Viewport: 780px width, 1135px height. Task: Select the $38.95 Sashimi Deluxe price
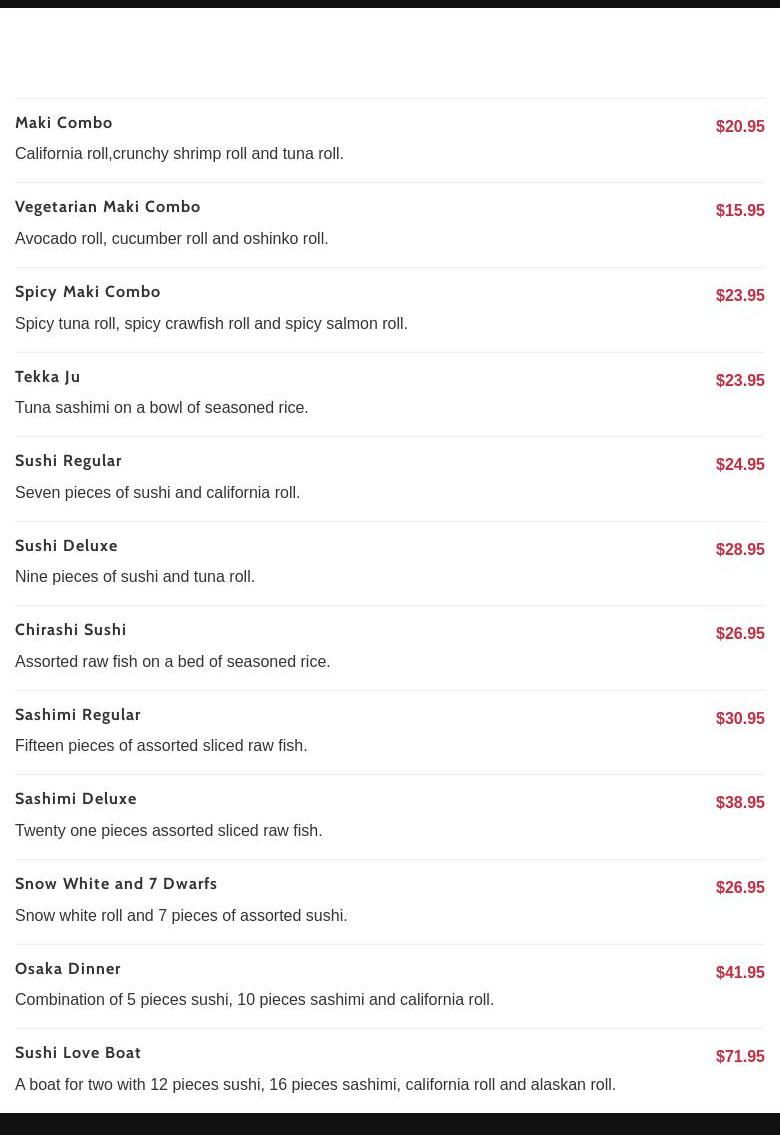740,803
